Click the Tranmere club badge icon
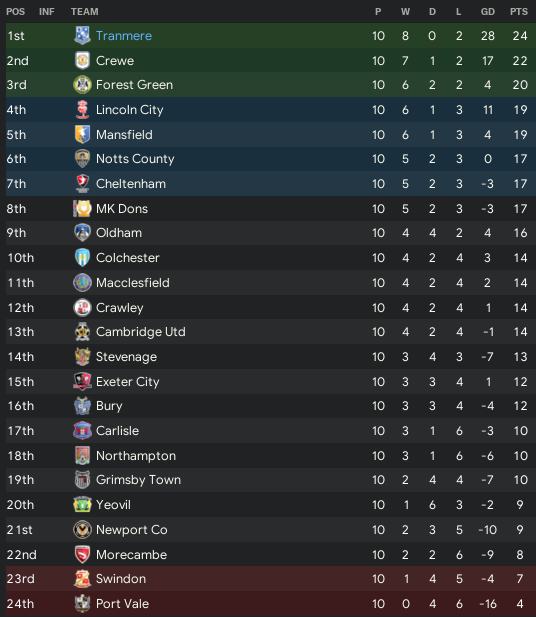Viewport: 536px width, 617px height. tap(82, 35)
